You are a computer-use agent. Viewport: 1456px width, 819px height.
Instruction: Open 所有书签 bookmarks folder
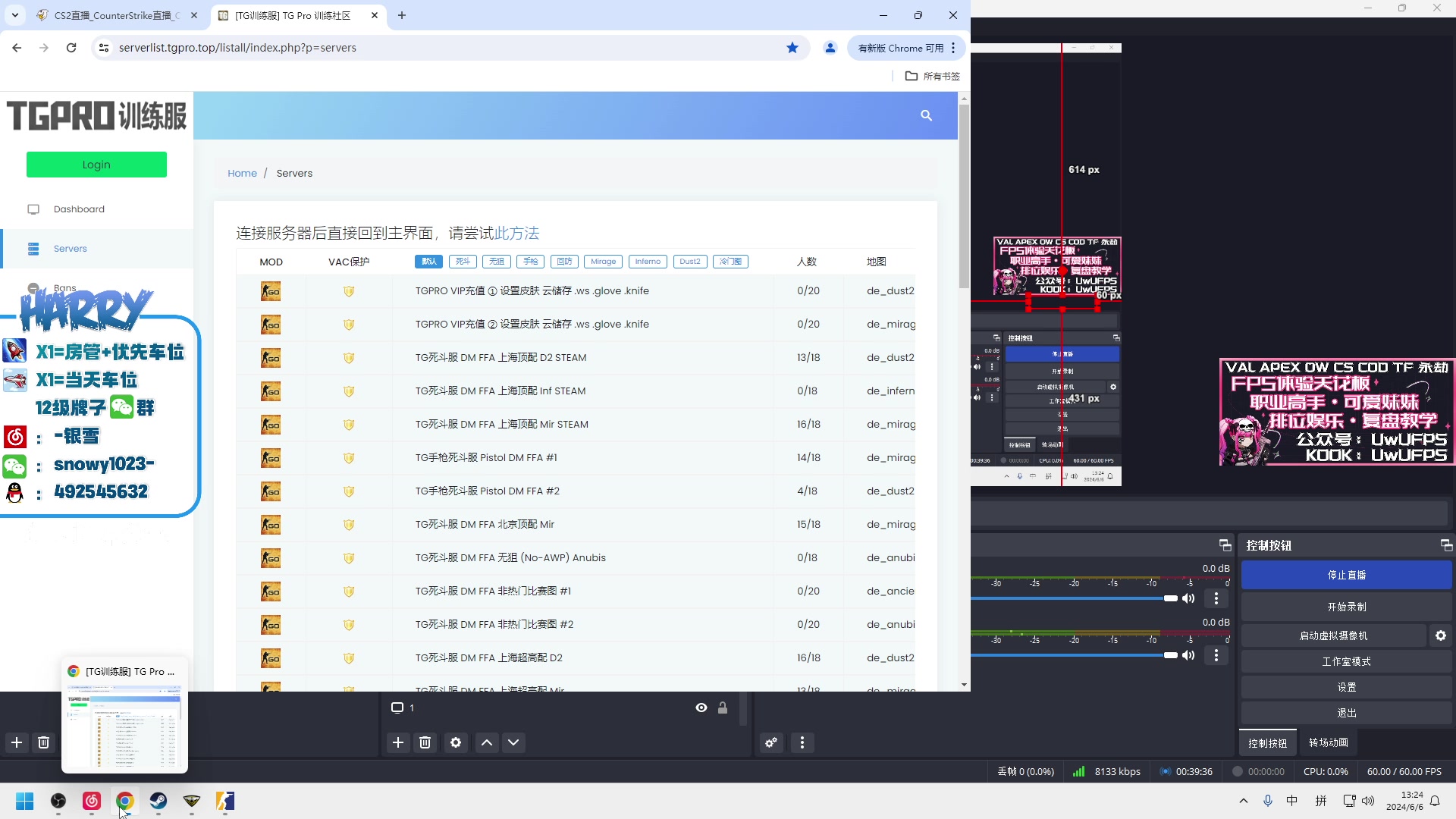[933, 76]
